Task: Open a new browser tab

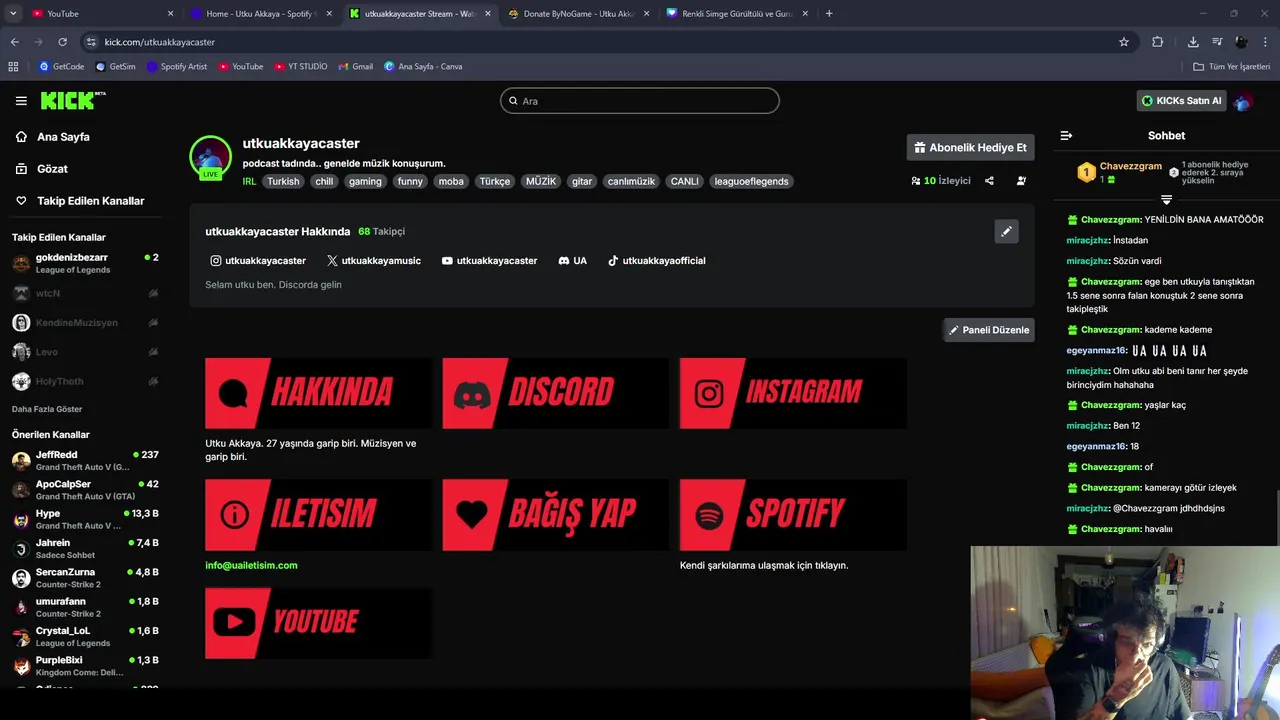Action: point(829,14)
